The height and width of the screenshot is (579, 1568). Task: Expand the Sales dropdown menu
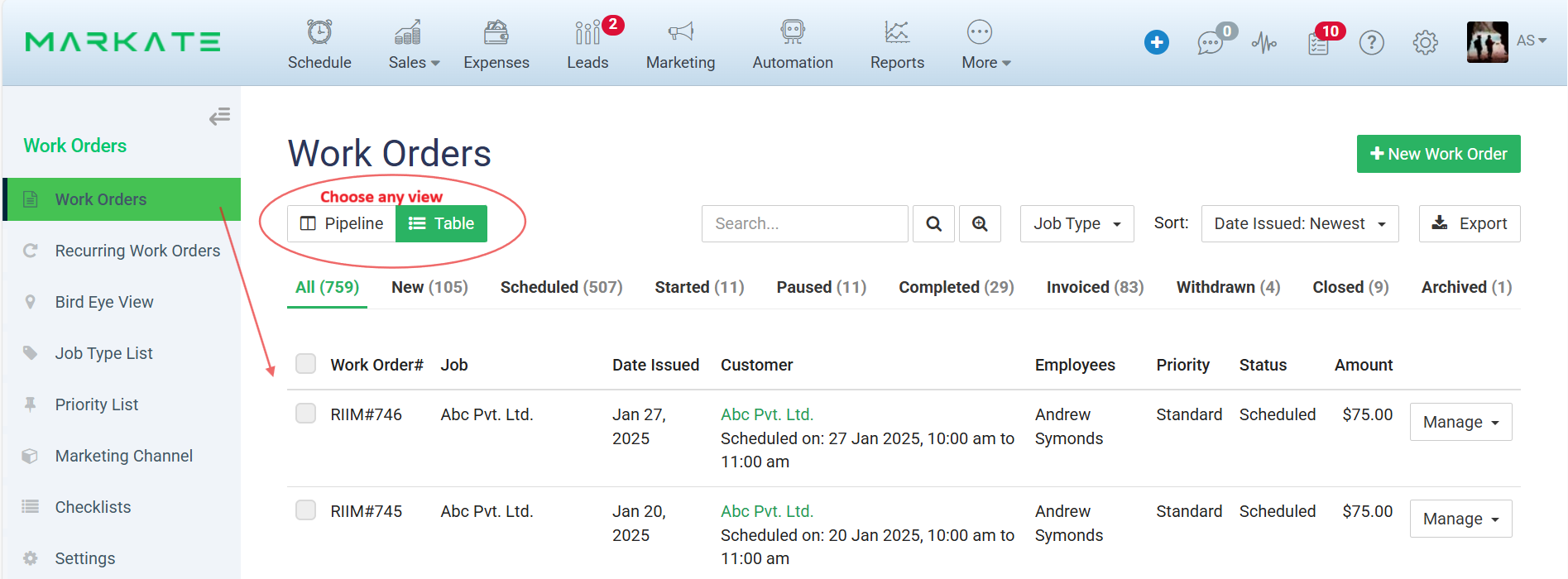(x=414, y=63)
